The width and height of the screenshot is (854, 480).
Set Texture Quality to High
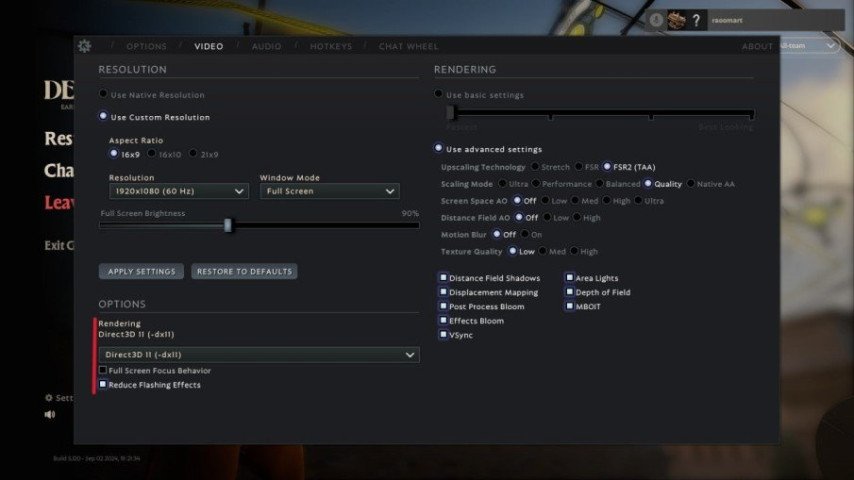(574, 252)
